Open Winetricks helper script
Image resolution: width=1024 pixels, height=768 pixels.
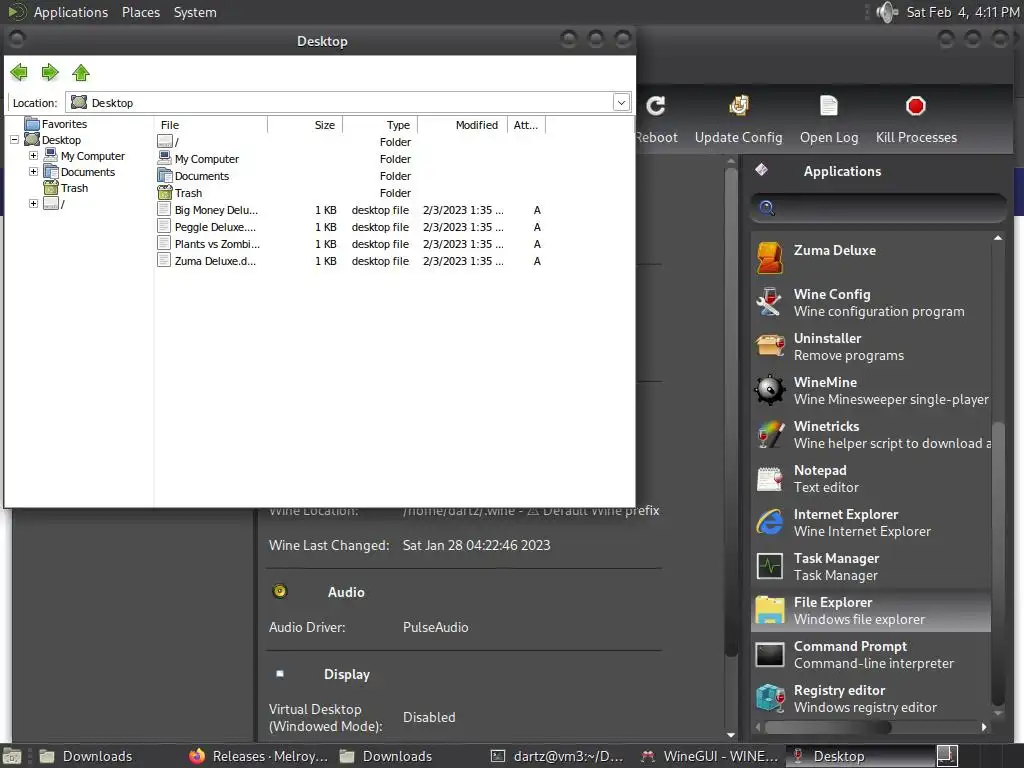tap(871, 434)
